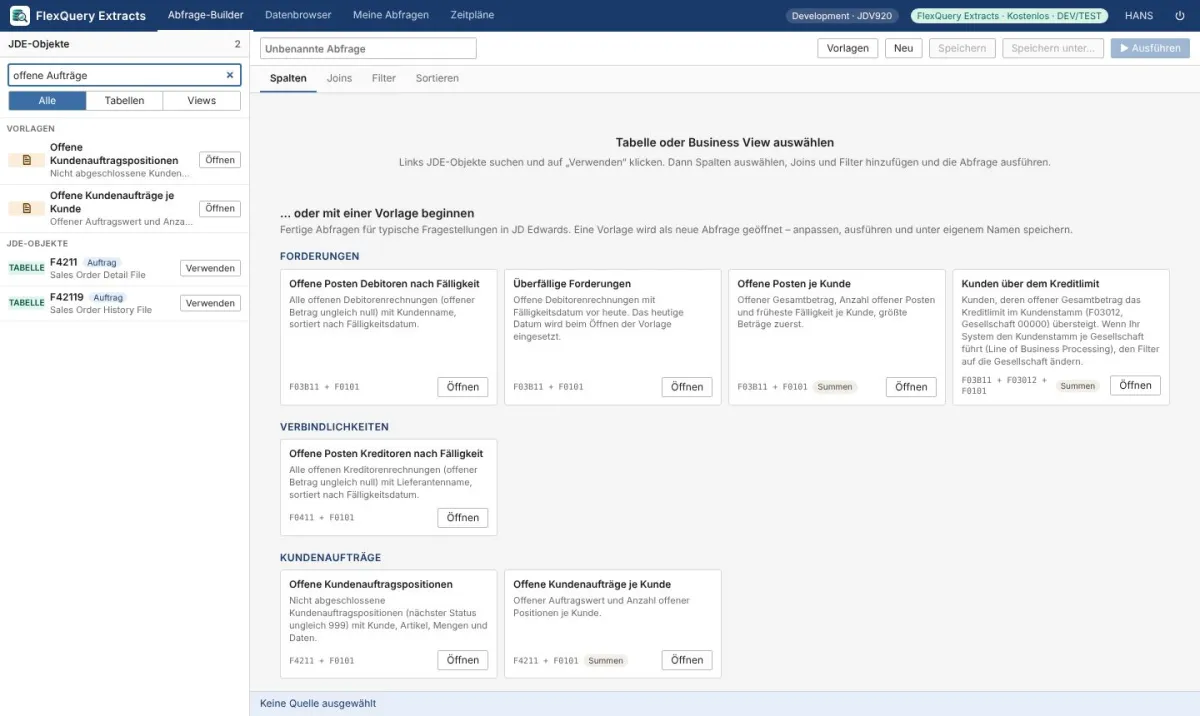Run the query with Ausführen
1200x716 pixels.
coord(1150,48)
